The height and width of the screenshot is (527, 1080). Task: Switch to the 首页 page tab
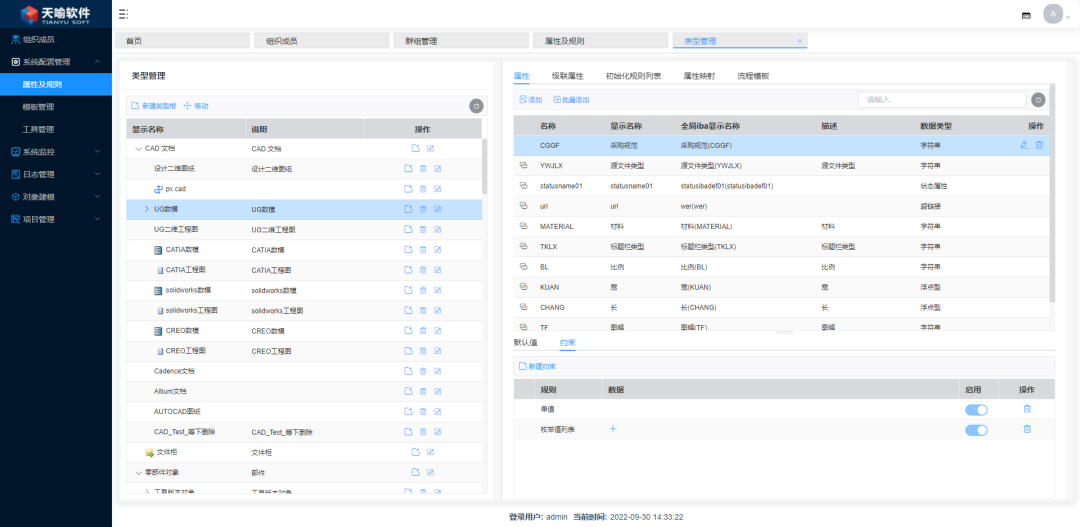182,41
